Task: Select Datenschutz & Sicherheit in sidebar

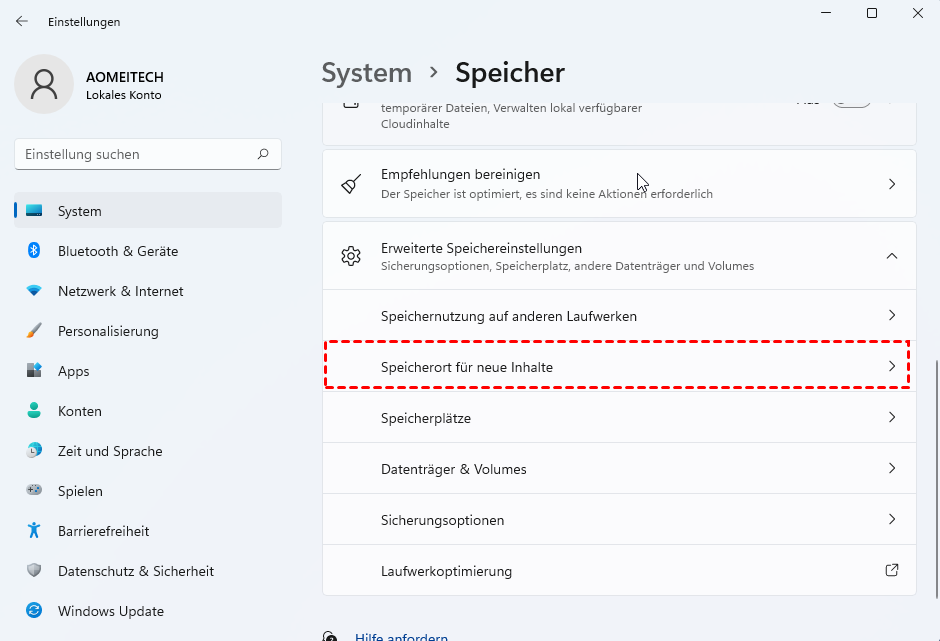Action: (136, 571)
